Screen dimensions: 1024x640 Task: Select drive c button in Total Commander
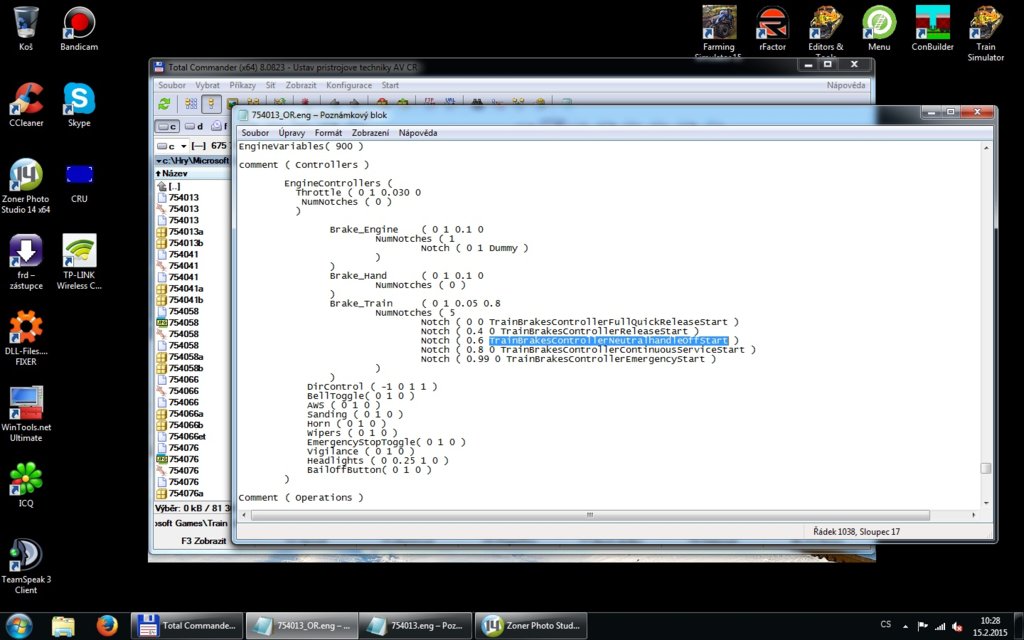pyautogui.click(x=167, y=126)
